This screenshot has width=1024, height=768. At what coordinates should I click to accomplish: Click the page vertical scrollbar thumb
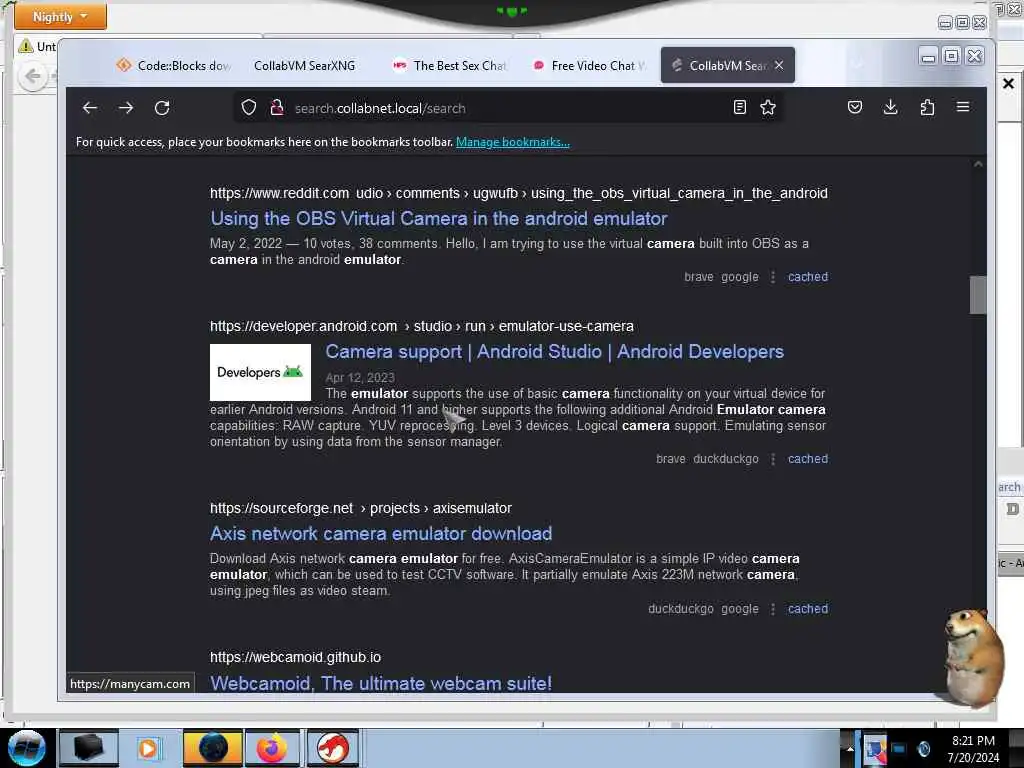[978, 295]
